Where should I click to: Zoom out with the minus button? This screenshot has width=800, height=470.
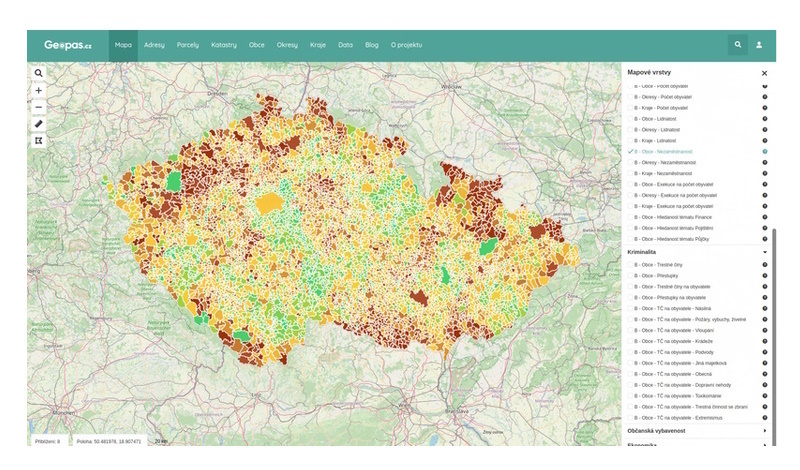coord(39,107)
